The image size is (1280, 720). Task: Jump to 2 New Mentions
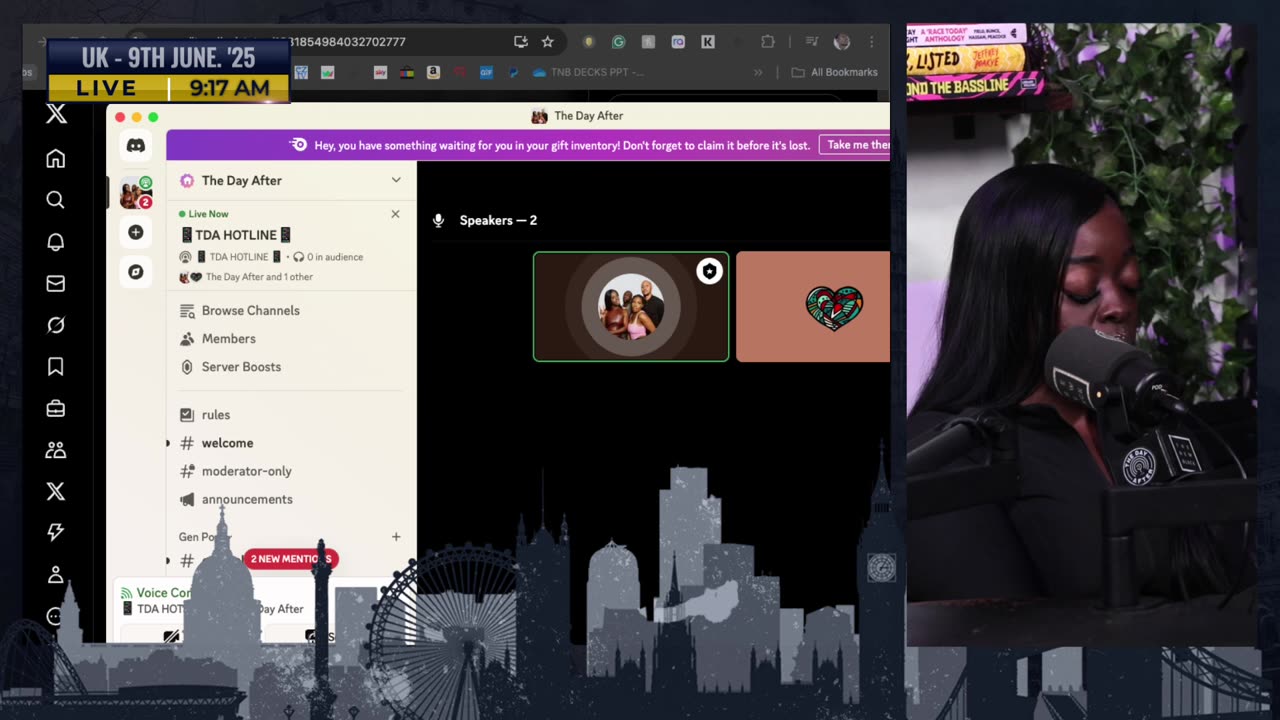290,559
